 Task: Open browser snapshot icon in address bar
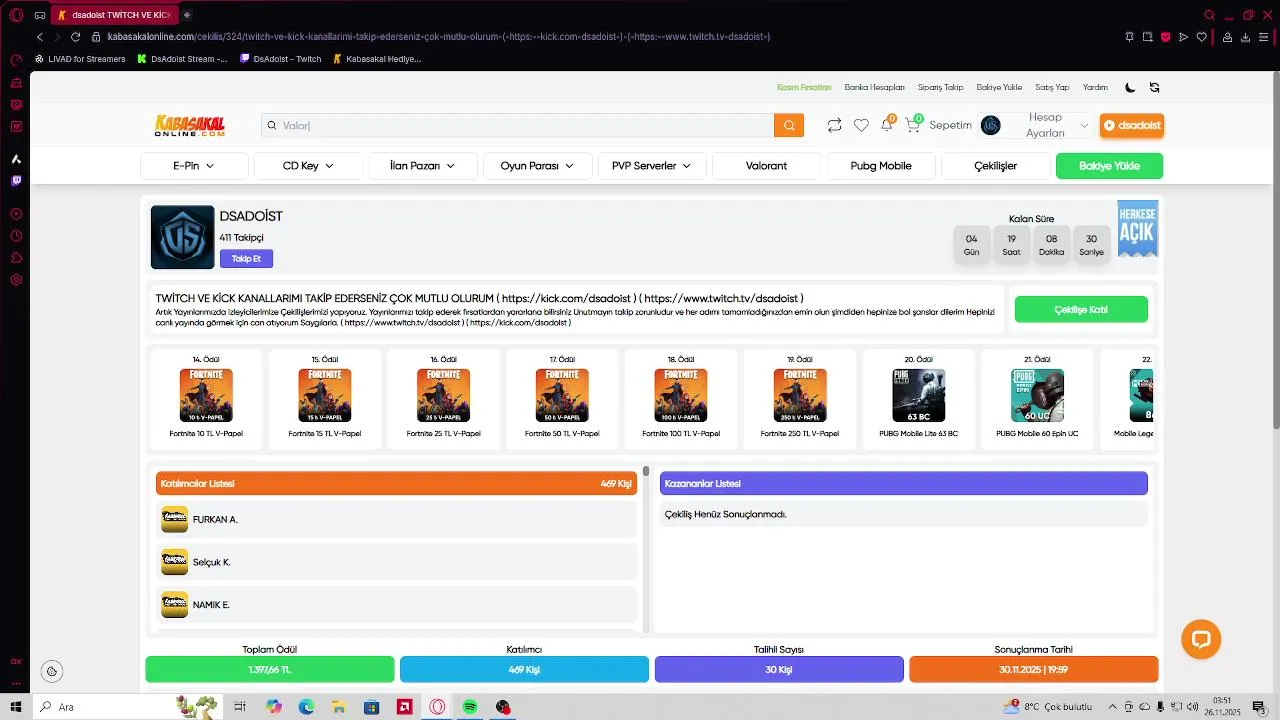1147,37
